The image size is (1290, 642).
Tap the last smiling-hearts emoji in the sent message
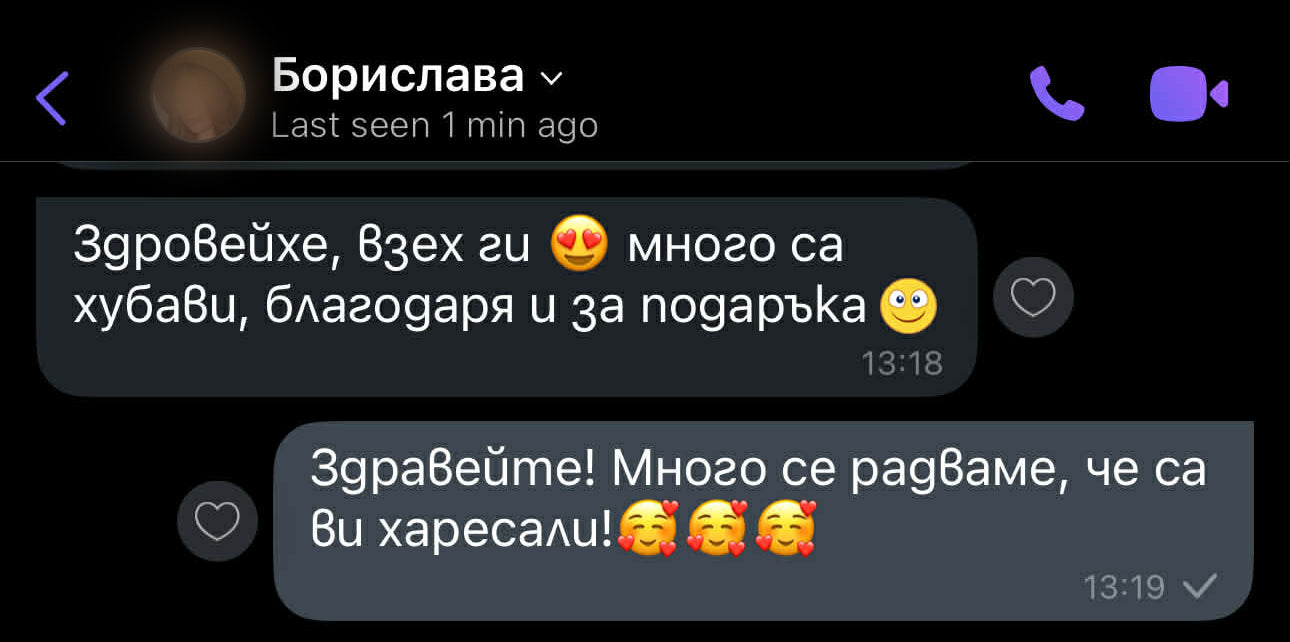click(786, 527)
